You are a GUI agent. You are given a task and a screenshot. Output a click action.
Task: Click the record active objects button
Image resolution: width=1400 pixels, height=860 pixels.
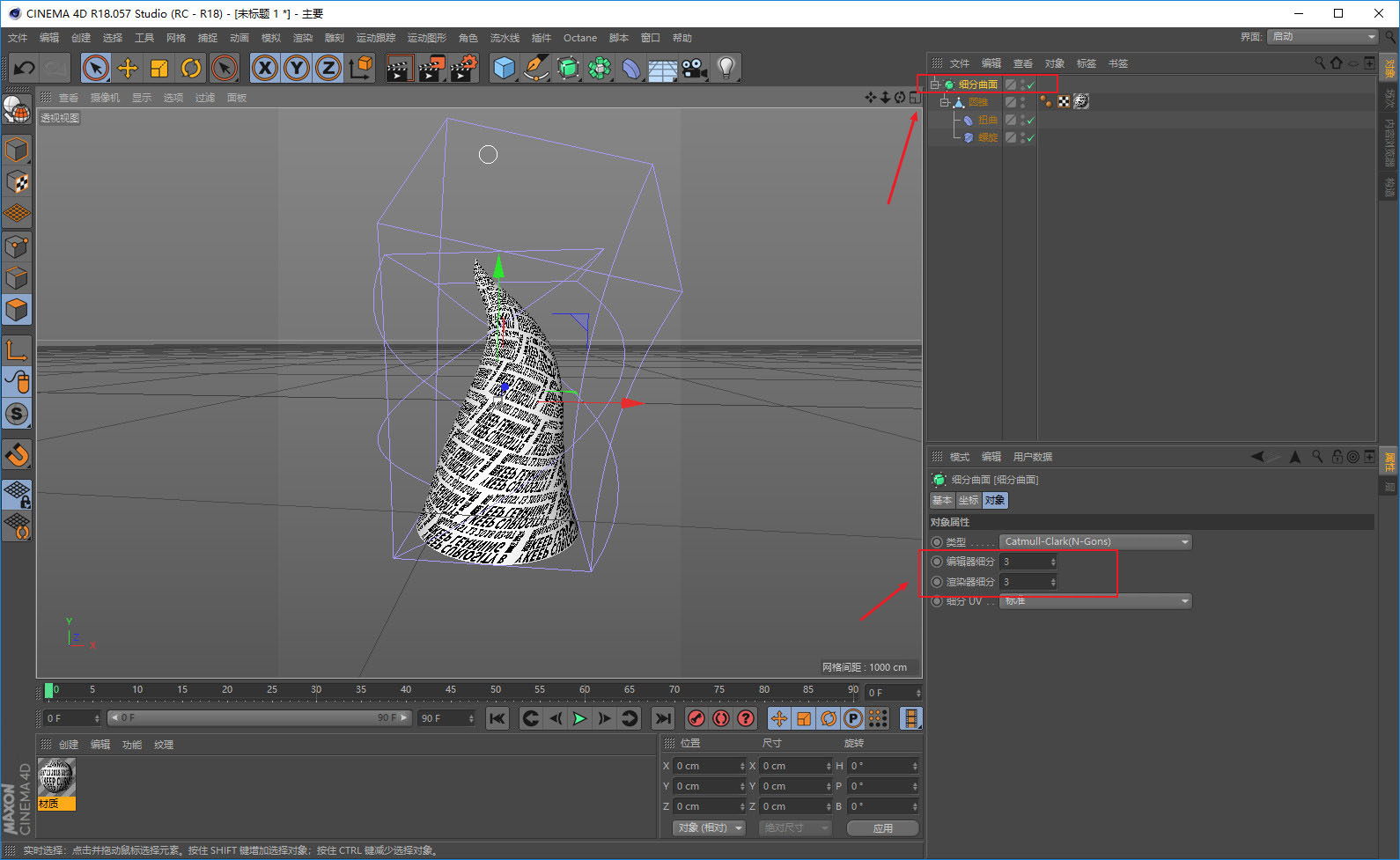(696, 718)
